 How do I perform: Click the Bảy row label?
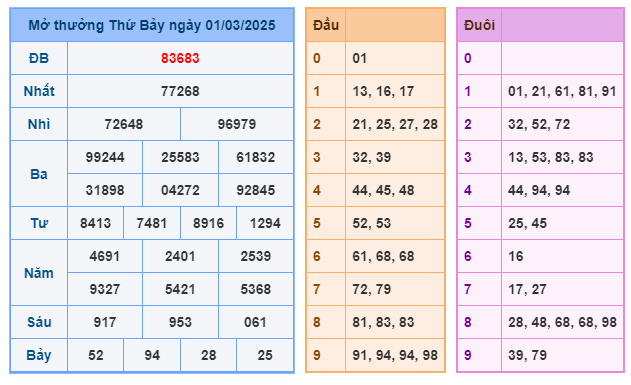(x=39, y=355)
